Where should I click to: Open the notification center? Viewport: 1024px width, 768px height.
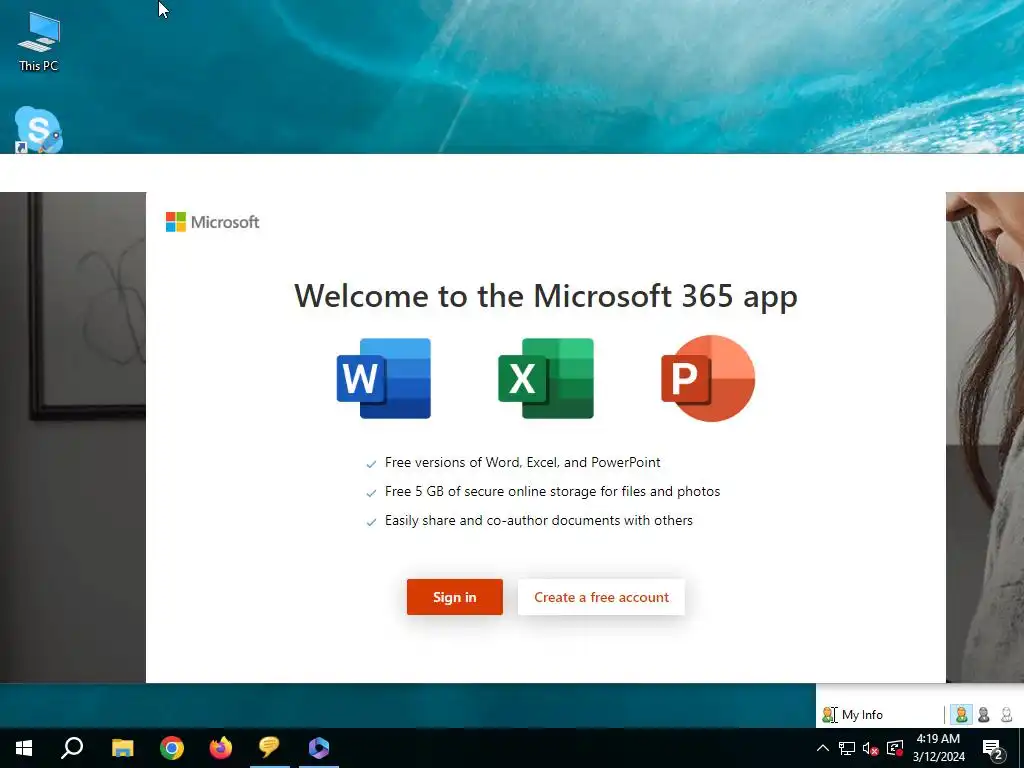click(993, 748)
